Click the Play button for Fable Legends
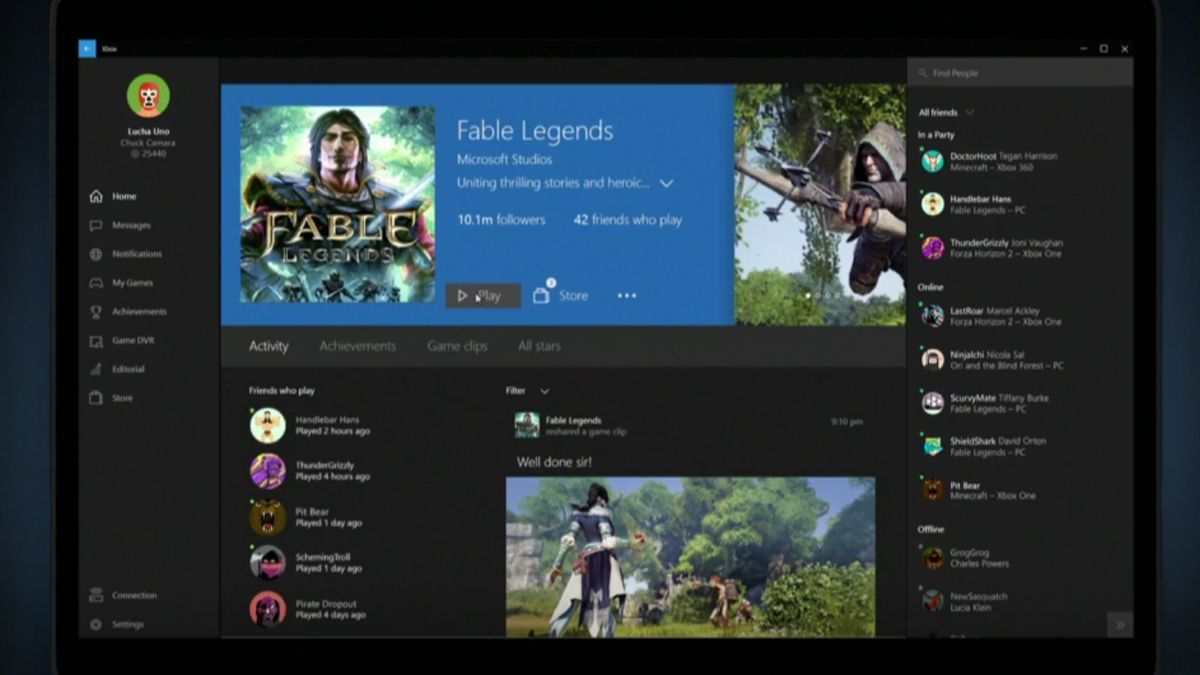Screen dimensions: 1200x675 click(483, 296)
